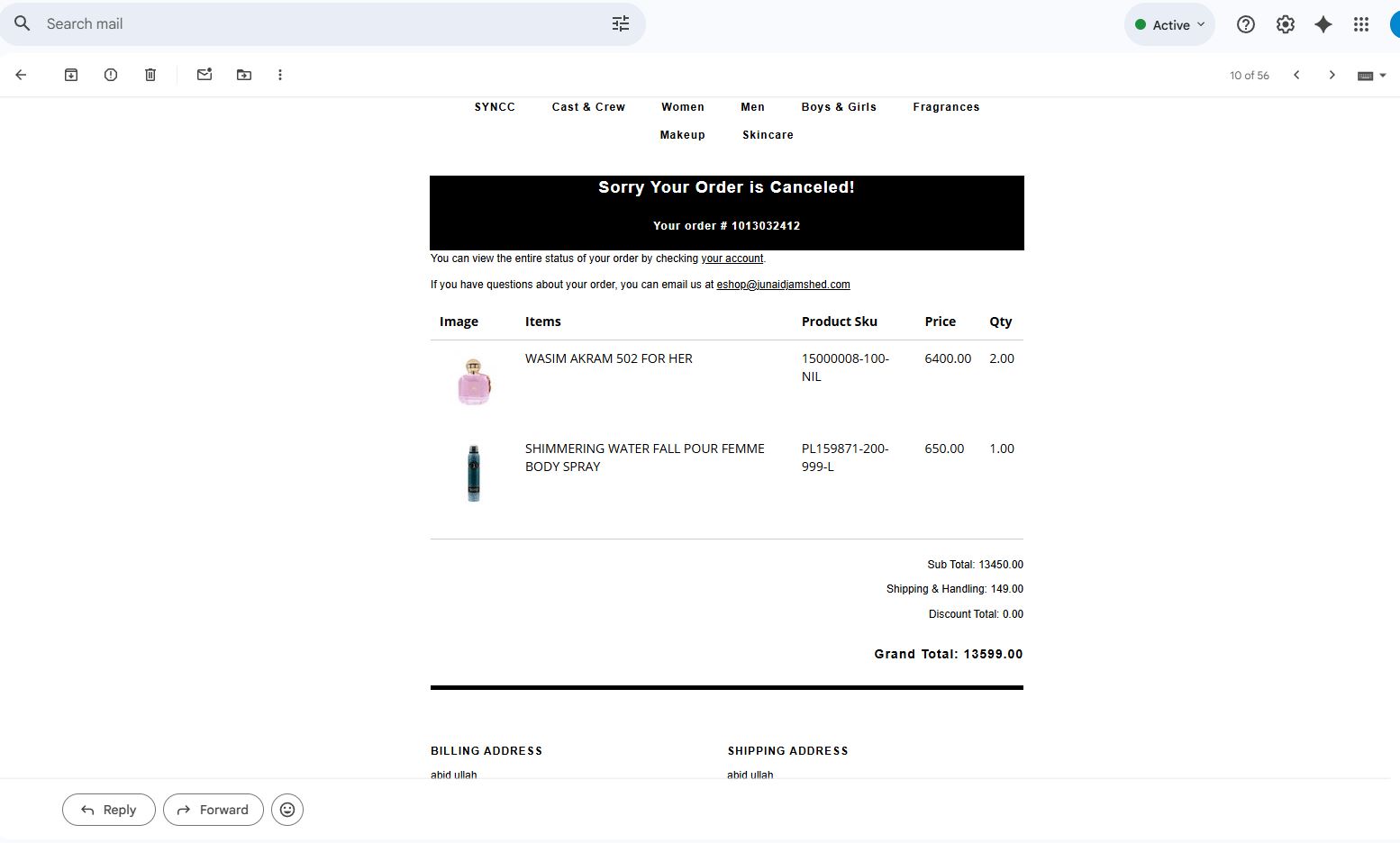Open the Cast & Crew menu link
The width and height of the screenshot is (1400, 843).
coord(588,107)
